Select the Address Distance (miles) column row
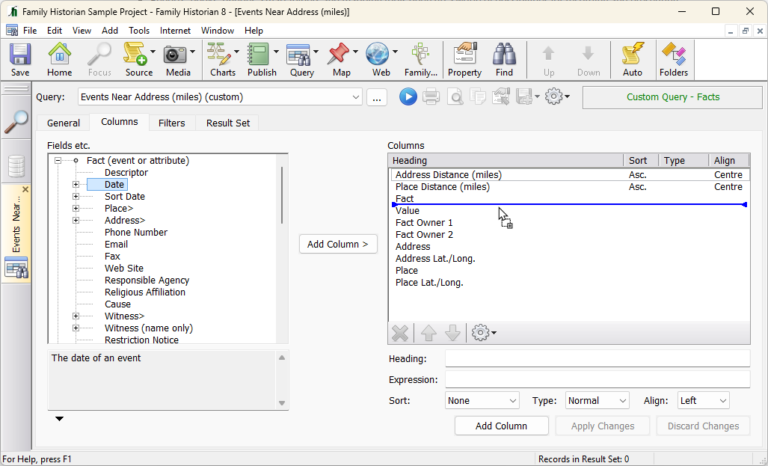 pos(571,174)
